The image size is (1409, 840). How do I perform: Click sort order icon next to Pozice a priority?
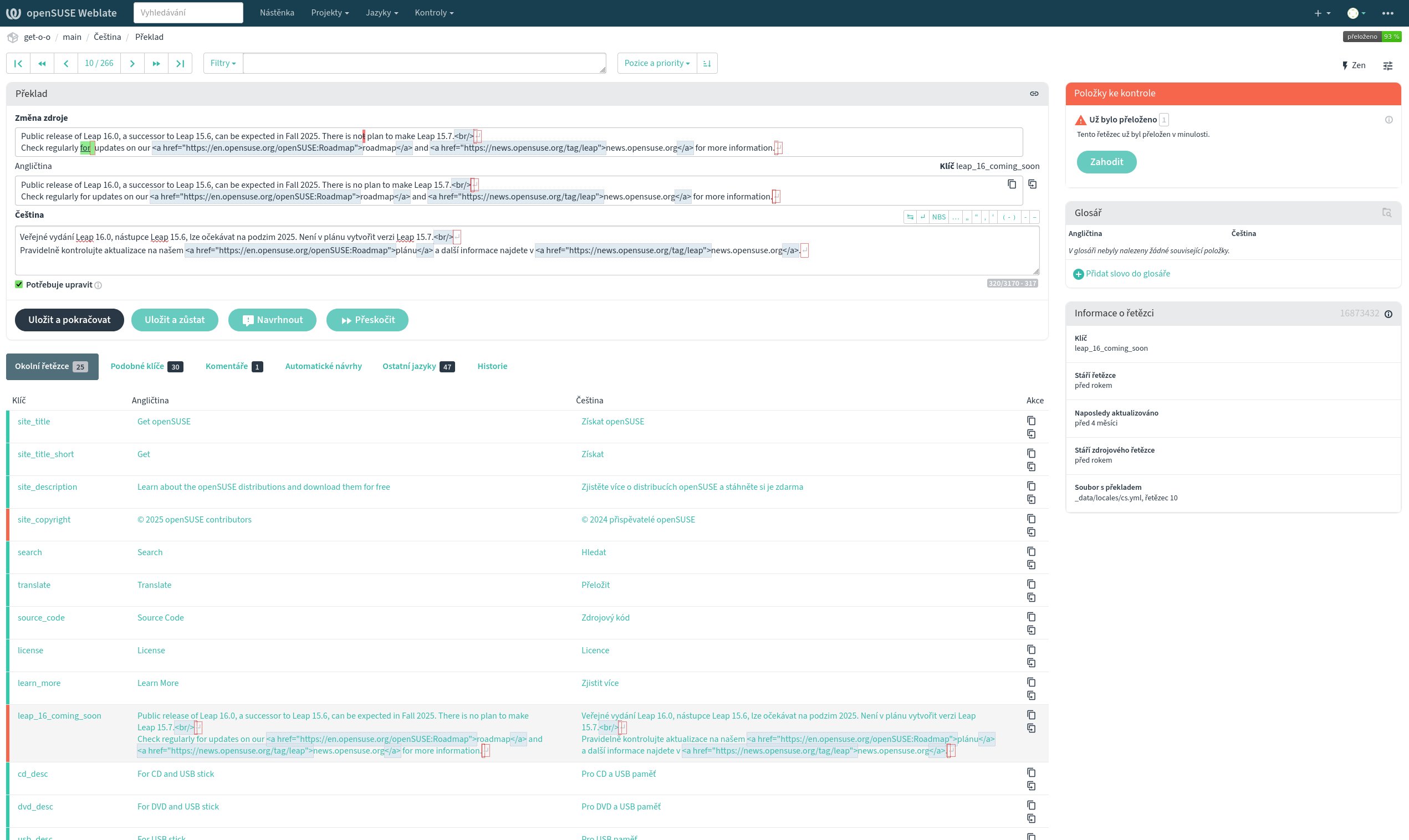[x=707, y=63]
